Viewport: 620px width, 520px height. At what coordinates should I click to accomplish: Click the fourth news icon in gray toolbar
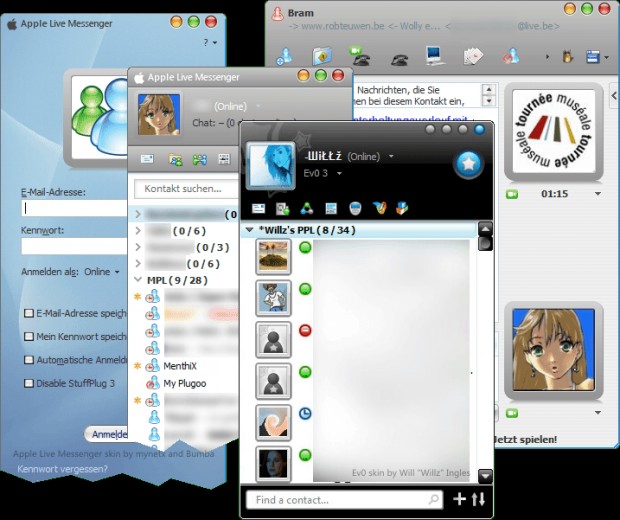[224, 159]
